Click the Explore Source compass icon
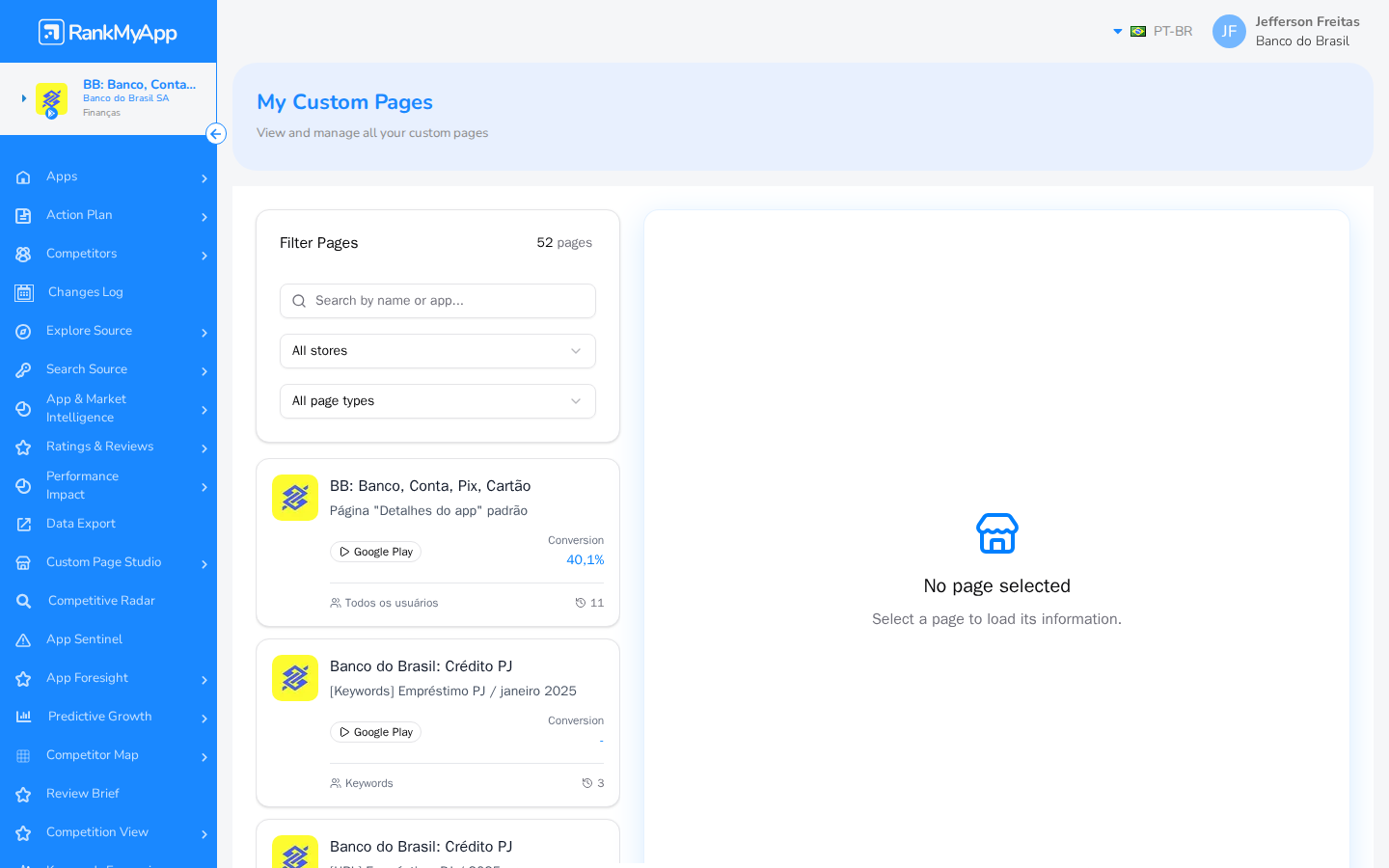The width and height of the screenshot is (1389, 868). [23, 332]
